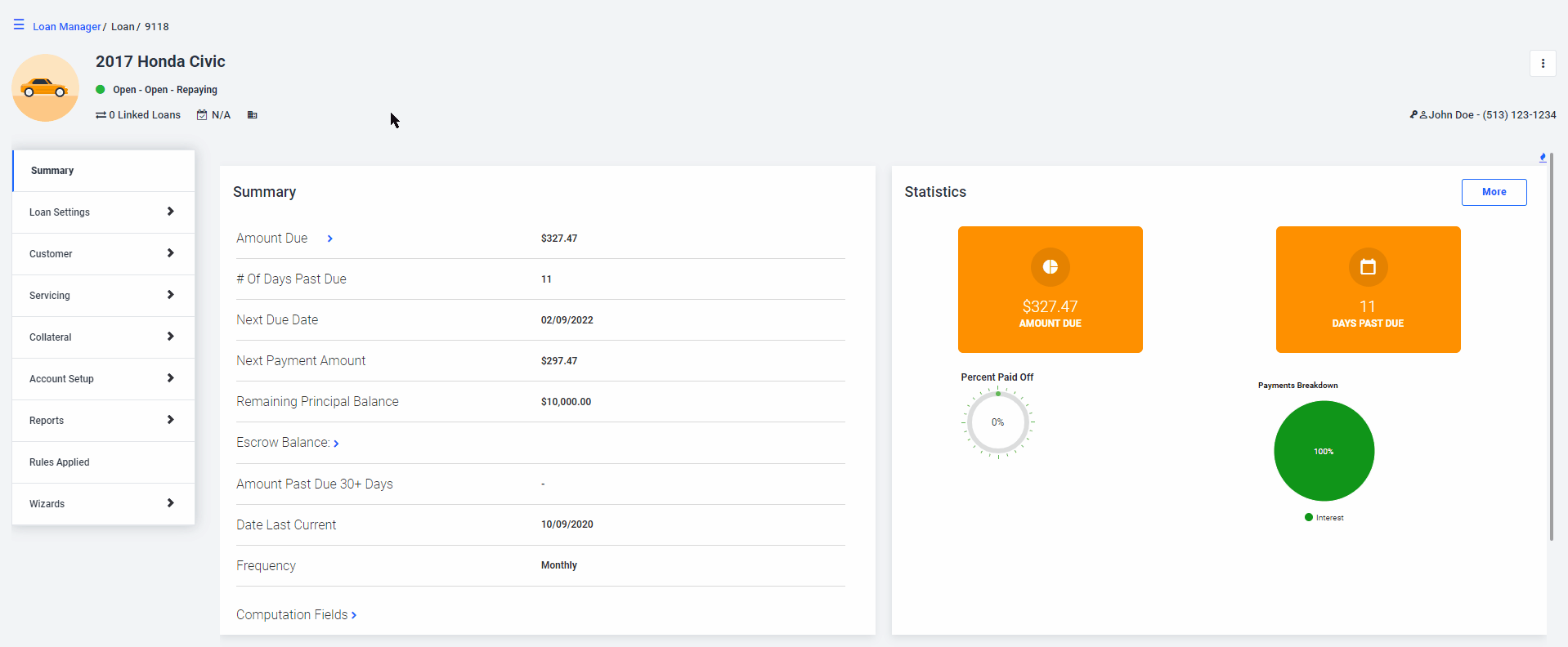
Task: Expand the Wizards sidebar menu arrow
Action: pos(170,503)
